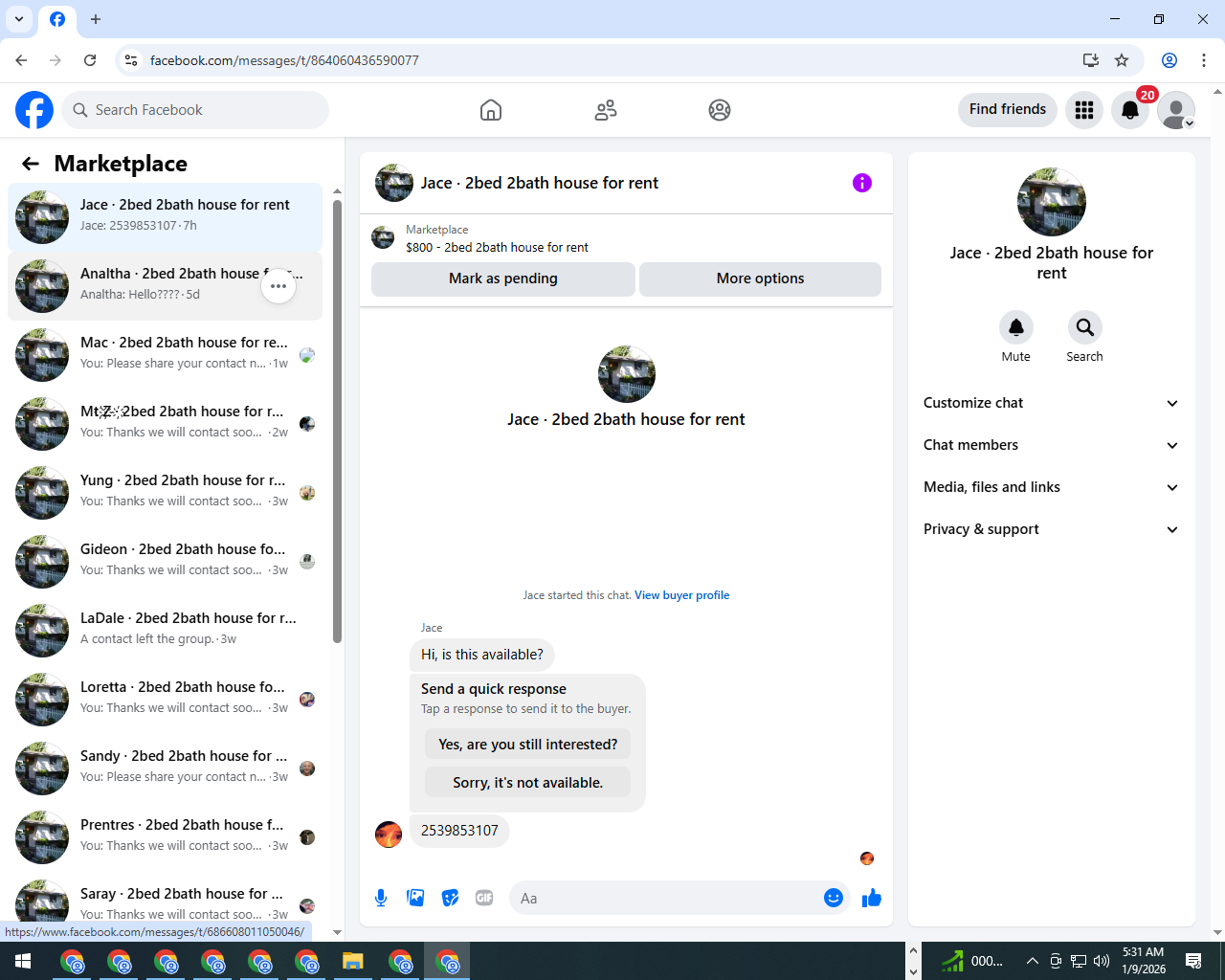1225x980 pixels.
Task: Open Chrome profile icon in toolbar
Action: [1169, 60]
